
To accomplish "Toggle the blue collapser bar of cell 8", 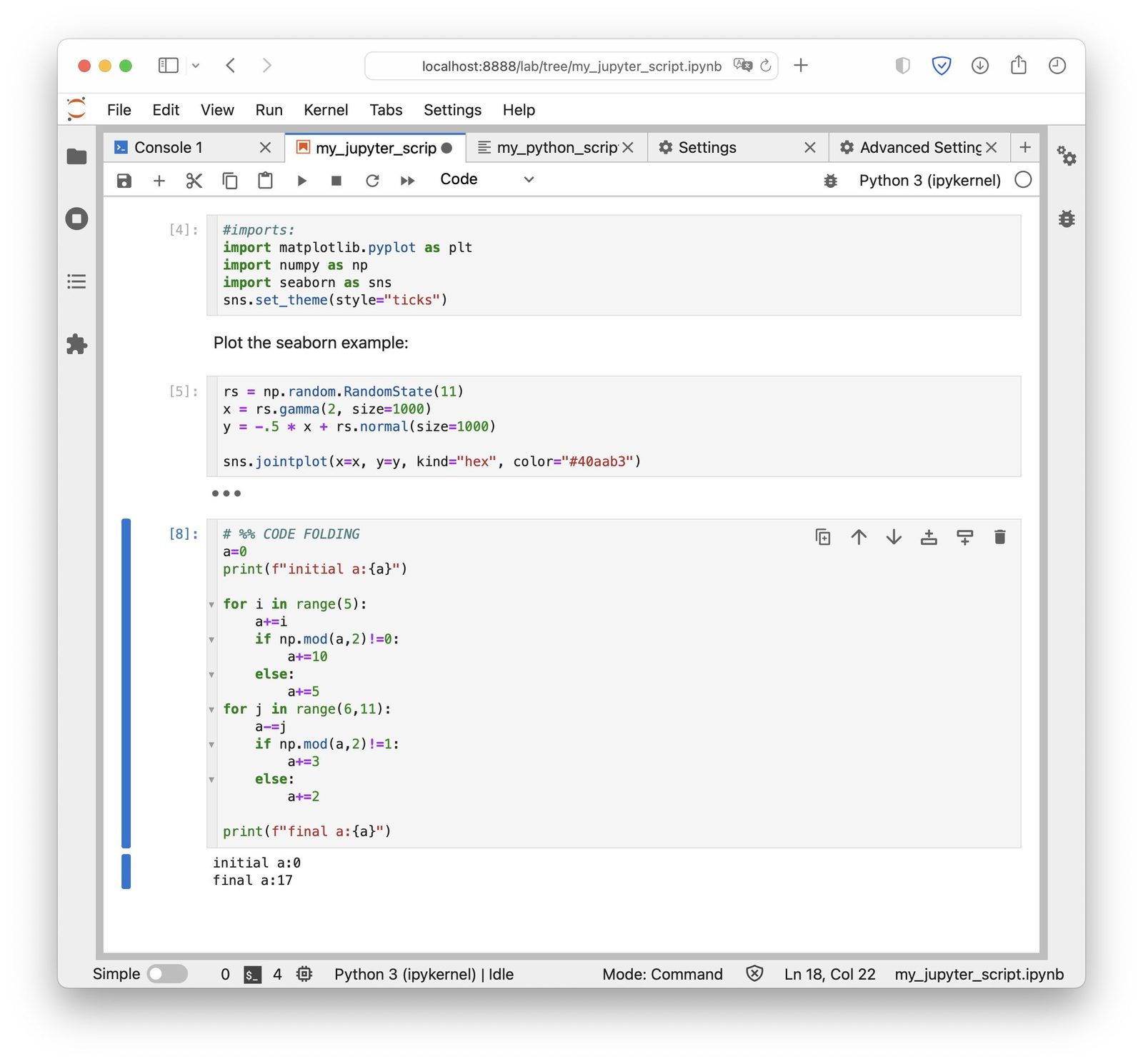I will (x=126, y=683).
